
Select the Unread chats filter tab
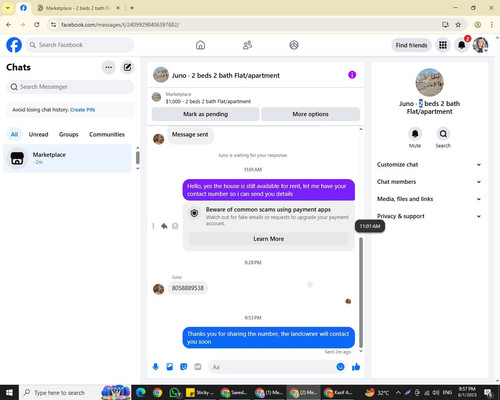coord(38,134)
